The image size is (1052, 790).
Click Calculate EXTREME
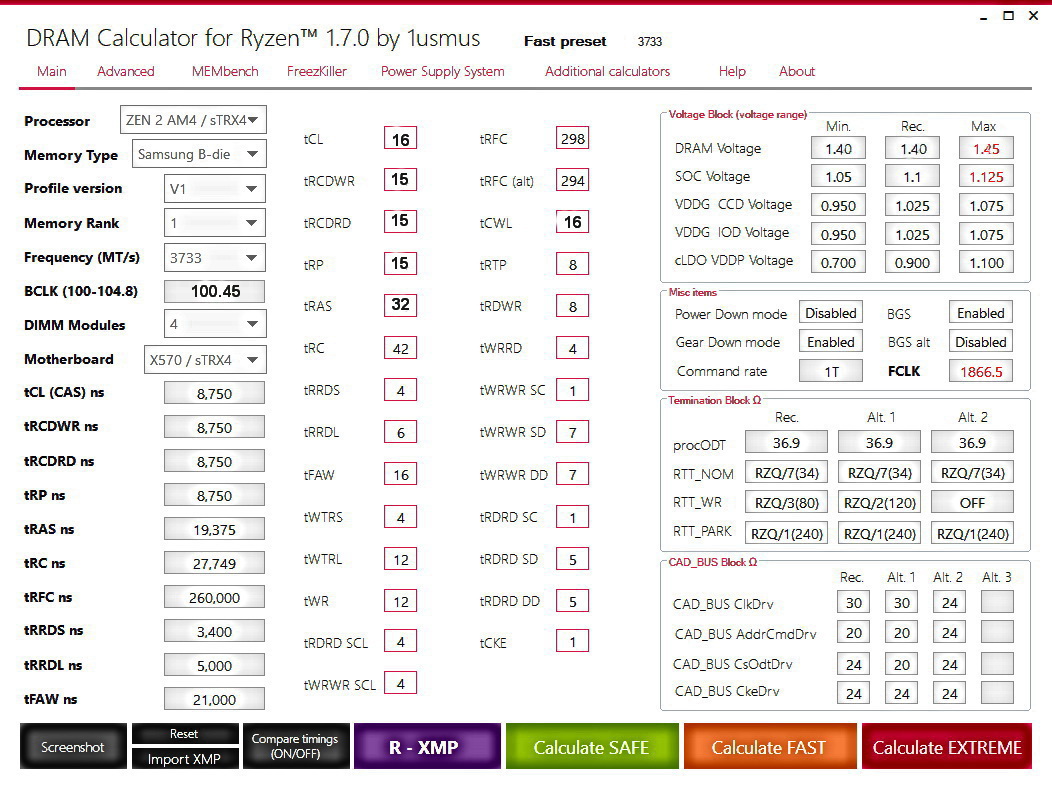click(947, 746)
